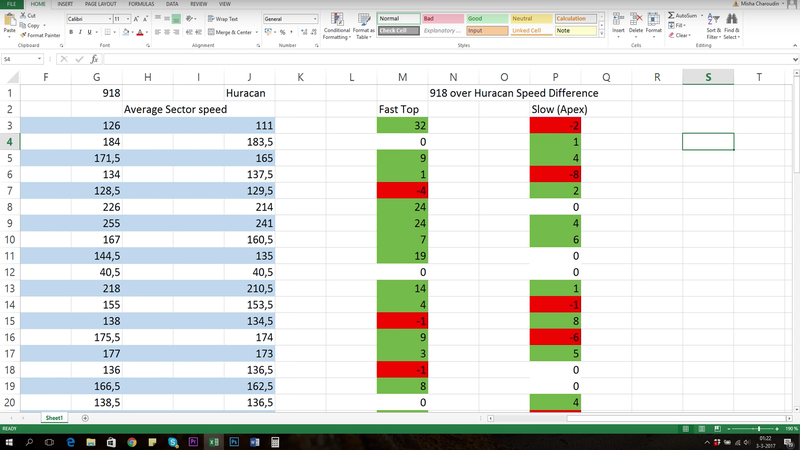
Task: Open the font color dropdown arrow
Action: point(146,32)
